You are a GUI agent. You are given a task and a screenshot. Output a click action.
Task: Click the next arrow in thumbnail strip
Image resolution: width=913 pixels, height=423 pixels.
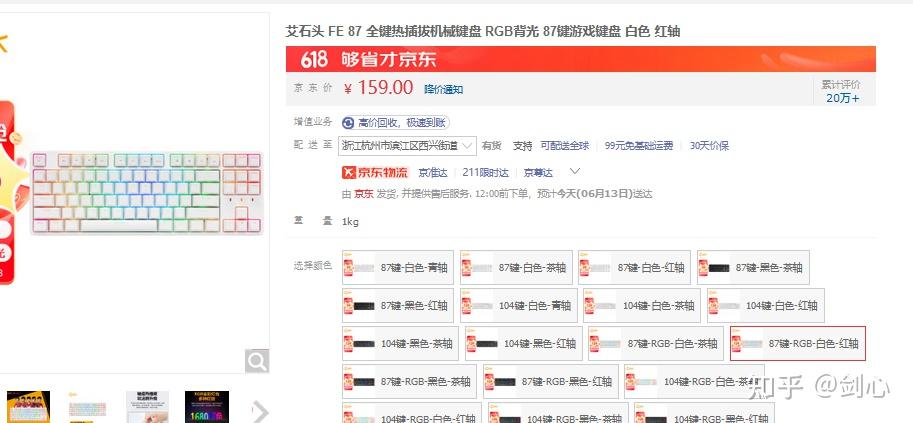click(260, 411)
